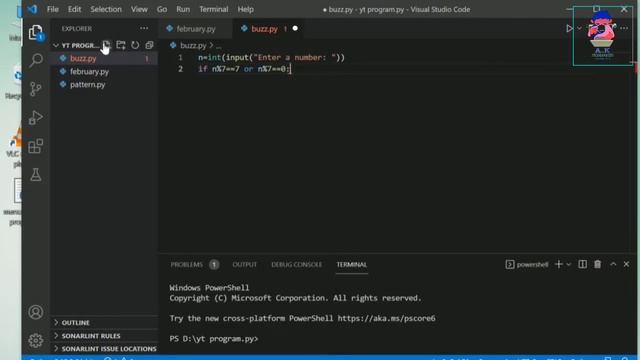Screen dimensions: 640x360
Task: Open run options dropdown beside play button
Action: point(579,29)
